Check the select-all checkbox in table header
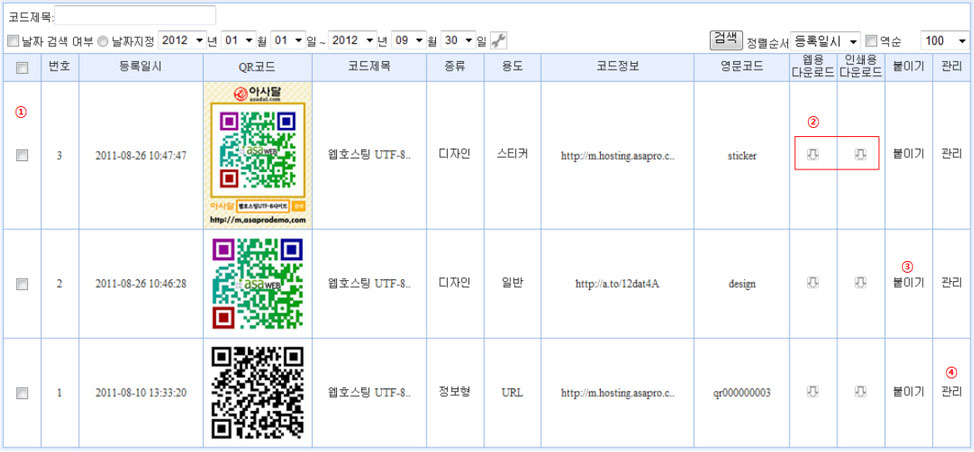 22,68
